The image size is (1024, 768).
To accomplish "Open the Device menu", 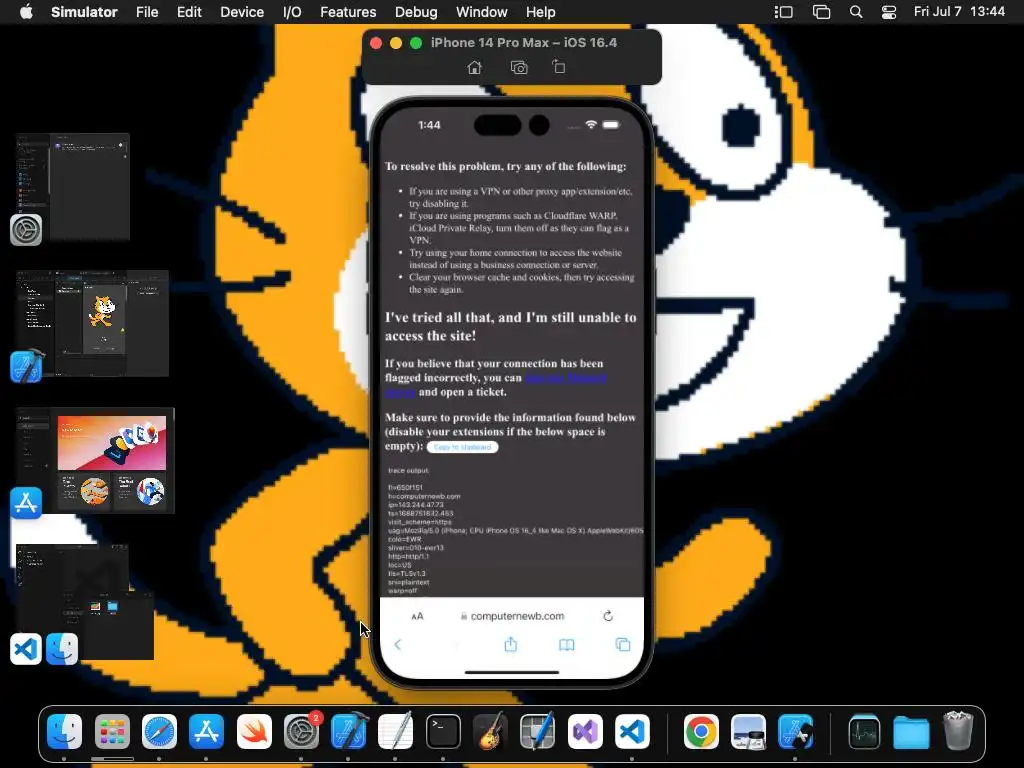I will [242, 12].
